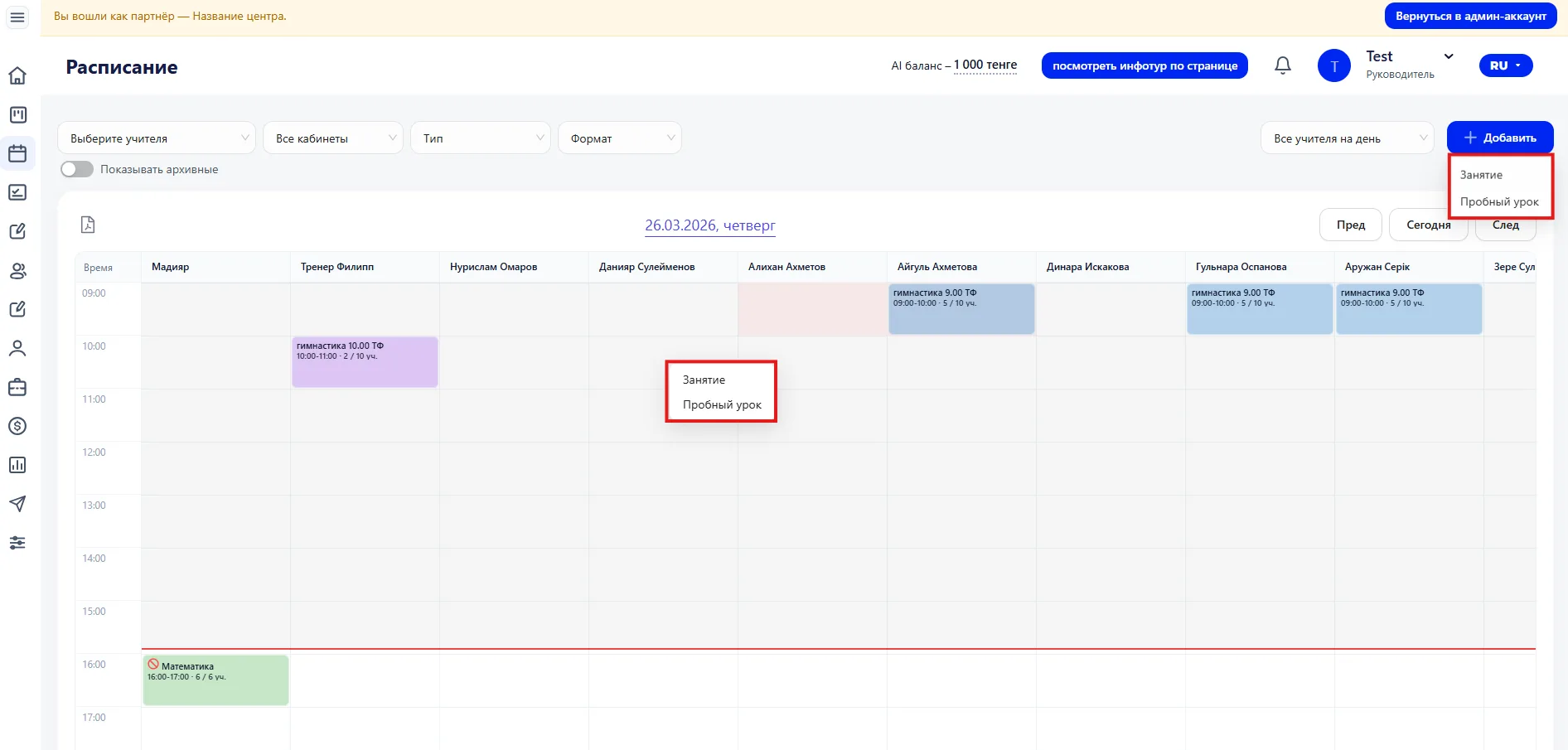
Task: Open Математика 16:00-17:00 lesson block
Action: tap(215, 680)
